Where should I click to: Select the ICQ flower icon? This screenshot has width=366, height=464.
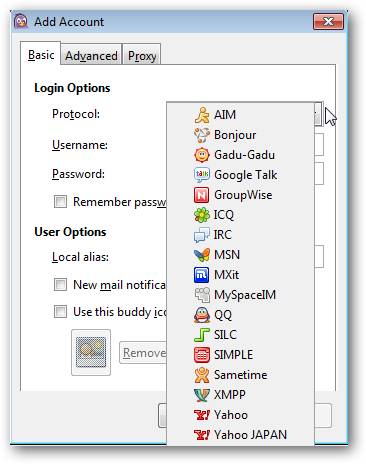click(x=202, y=215)
